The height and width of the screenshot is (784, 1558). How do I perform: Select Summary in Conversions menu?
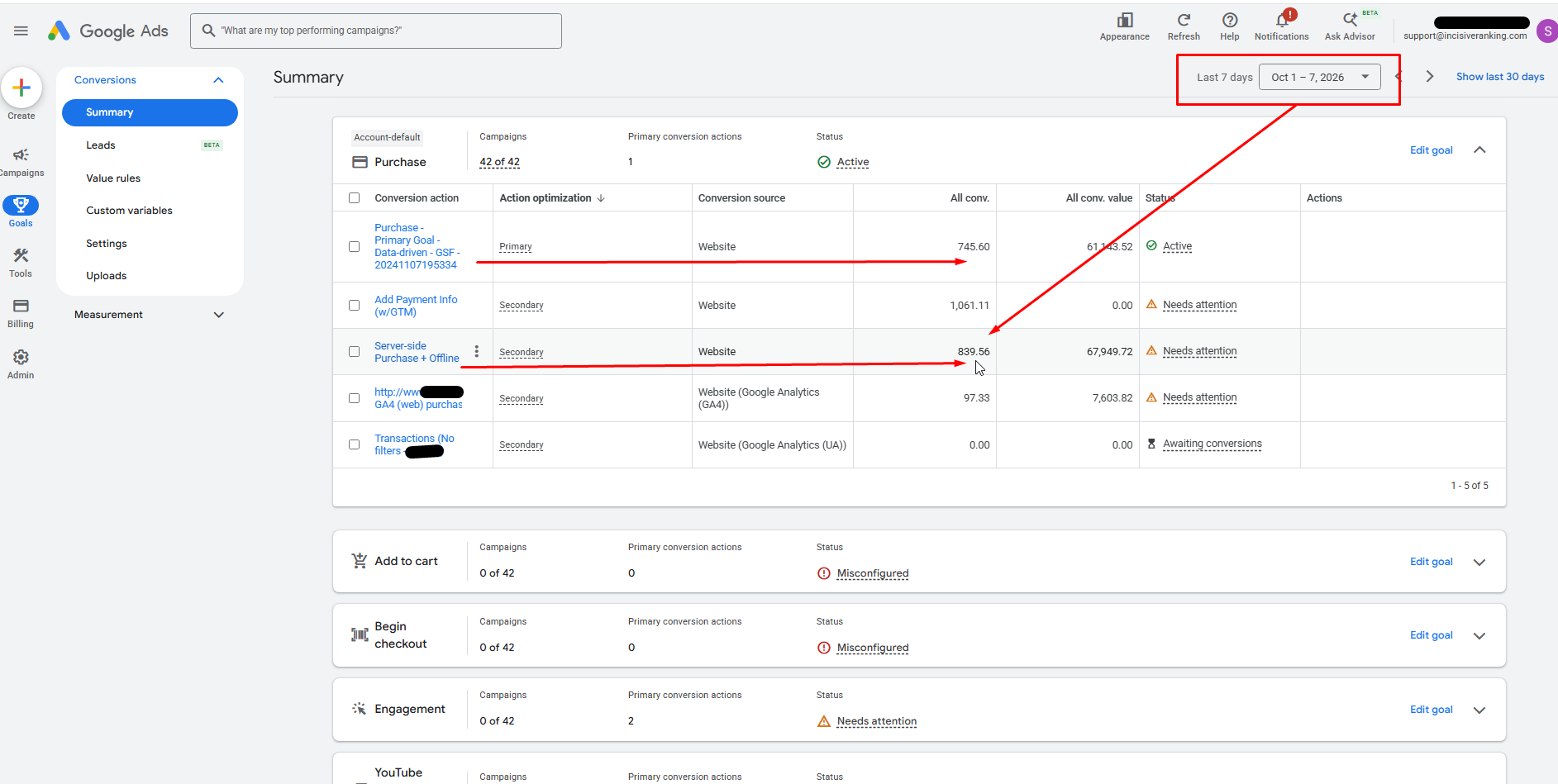pos(150,112)
